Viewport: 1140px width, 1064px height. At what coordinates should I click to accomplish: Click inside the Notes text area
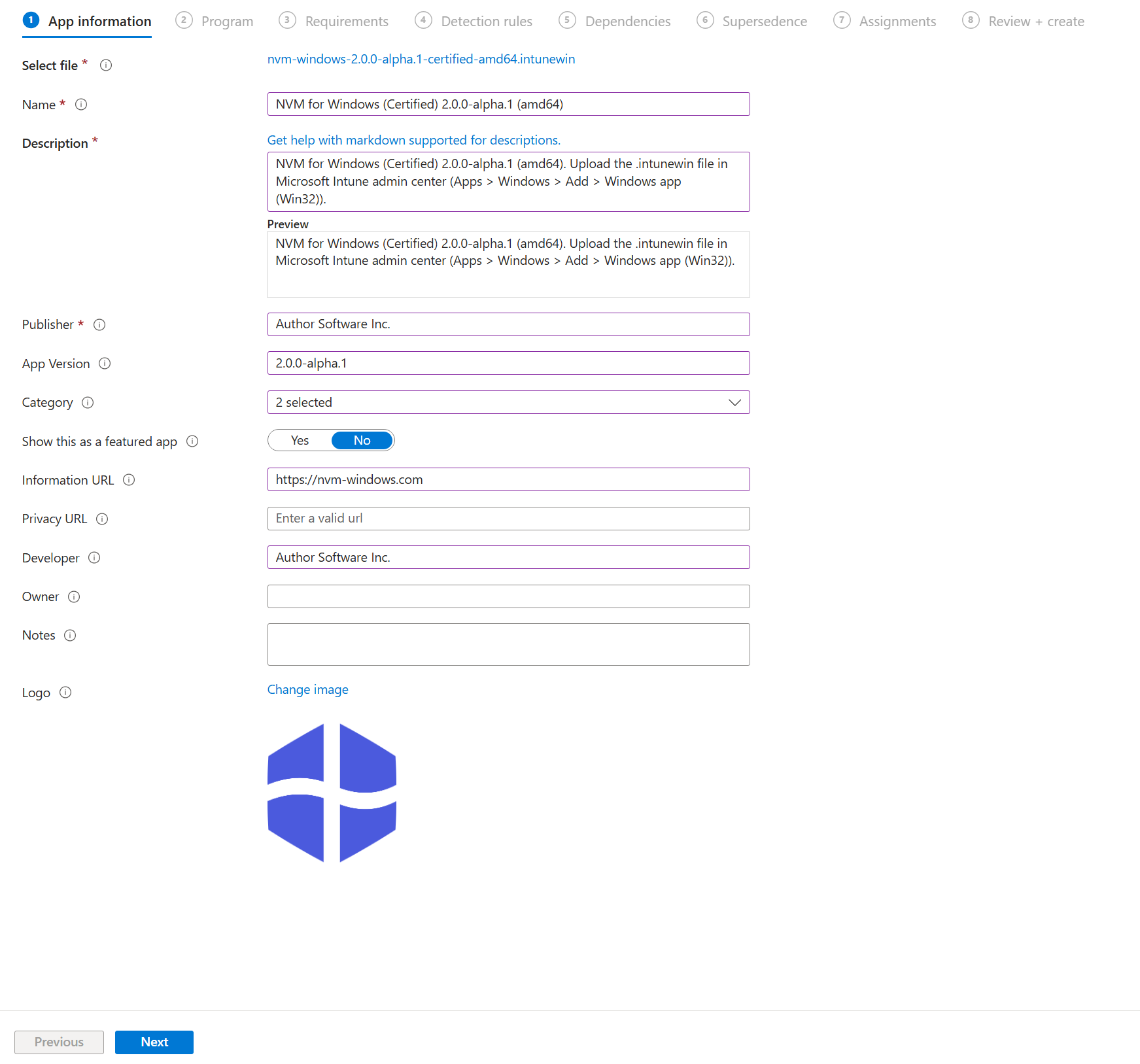pos(508,645)
